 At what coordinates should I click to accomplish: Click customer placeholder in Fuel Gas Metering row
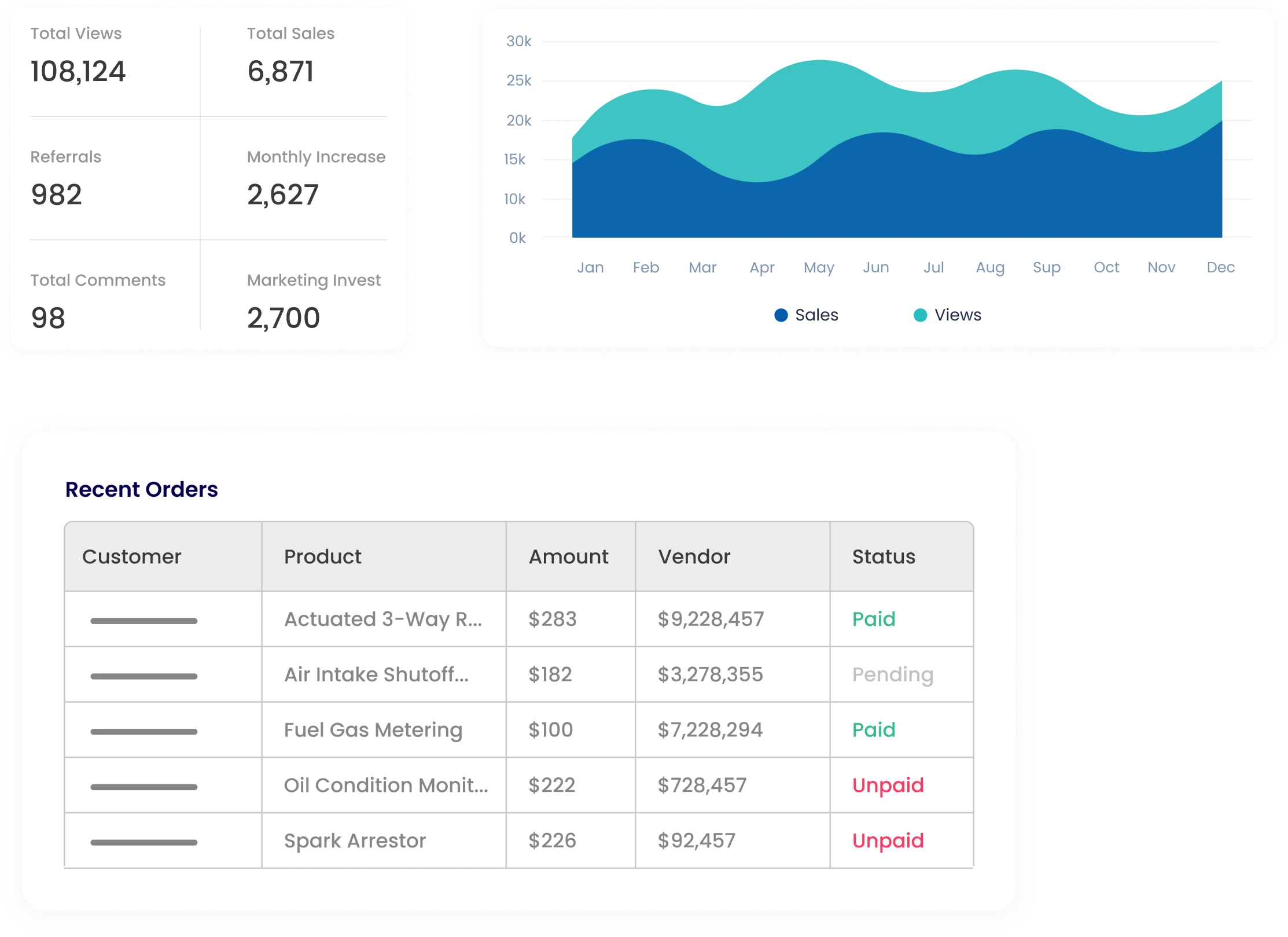143,732
